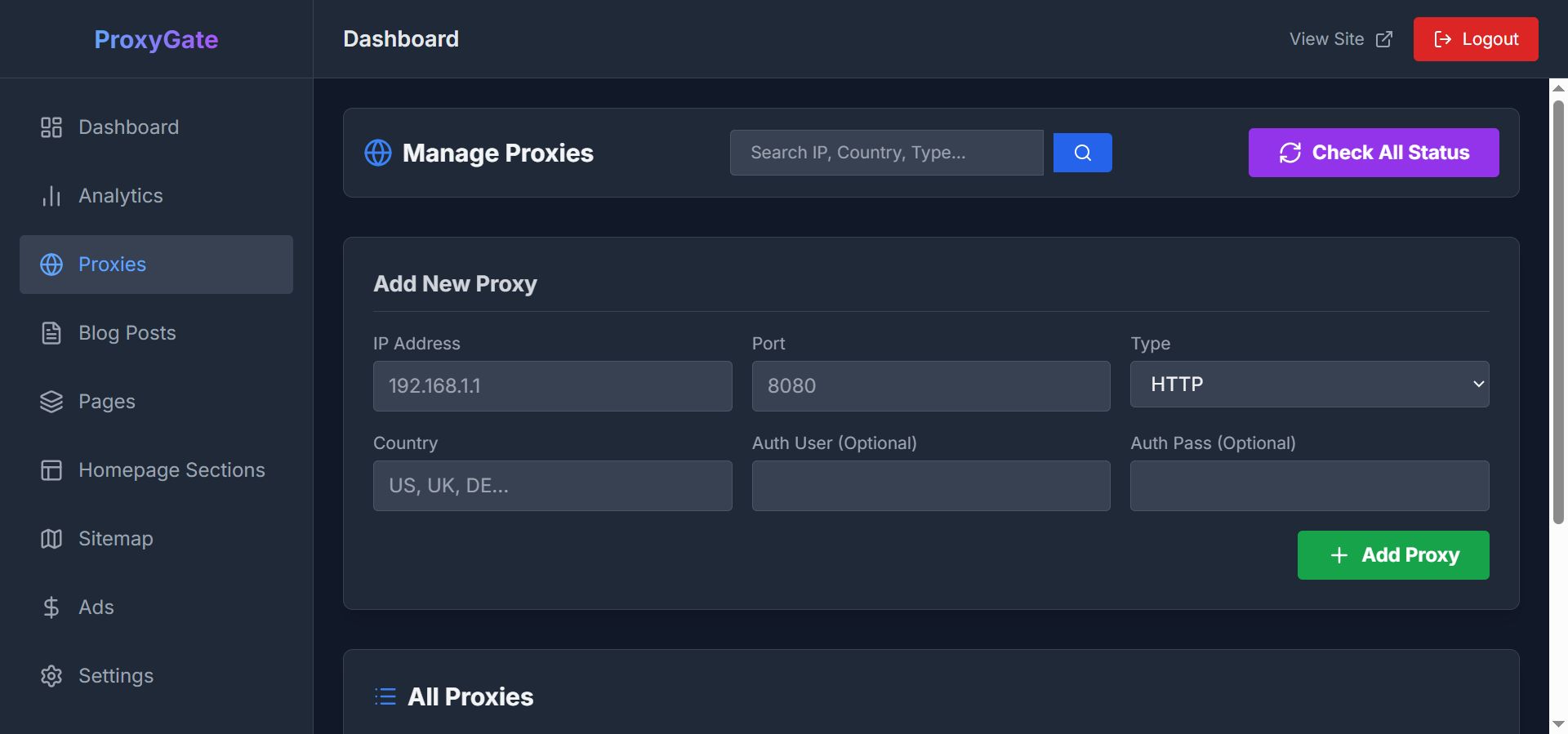
Task: Open the proxy Type dropdown
Action: (x=1309, y=385)
